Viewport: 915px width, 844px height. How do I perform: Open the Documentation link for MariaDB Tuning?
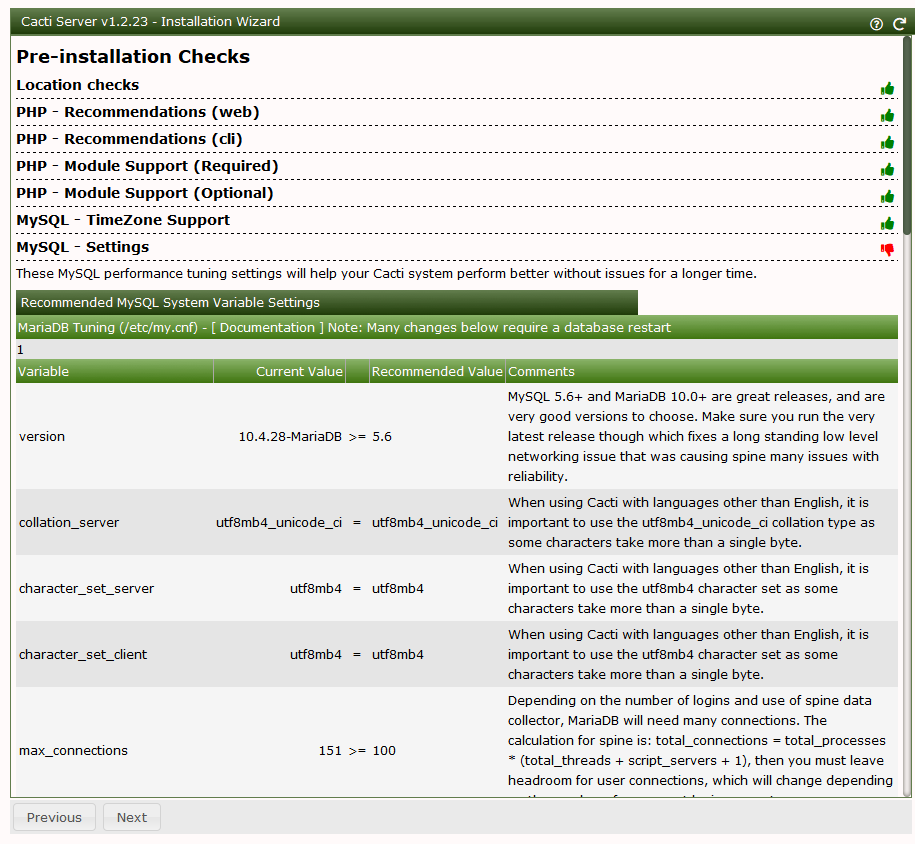coord(267,327)
